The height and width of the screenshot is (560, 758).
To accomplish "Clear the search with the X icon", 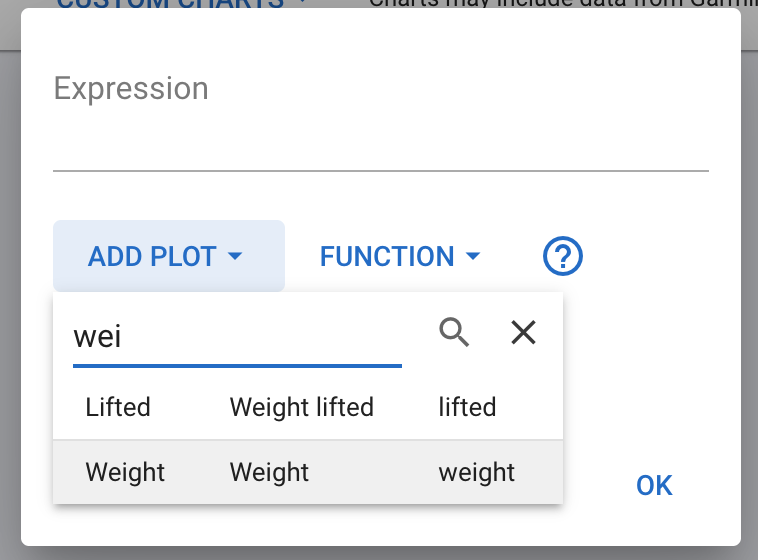I will 523,332.
